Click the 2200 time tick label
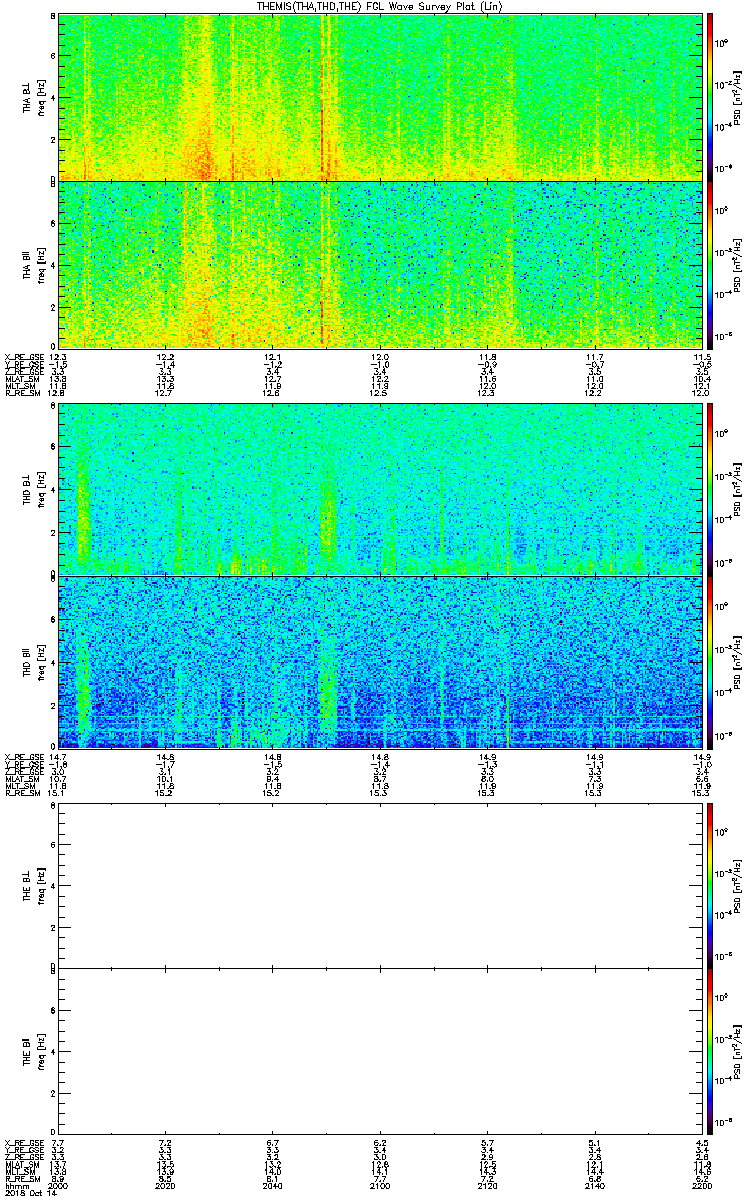 tap(701, 1184)
